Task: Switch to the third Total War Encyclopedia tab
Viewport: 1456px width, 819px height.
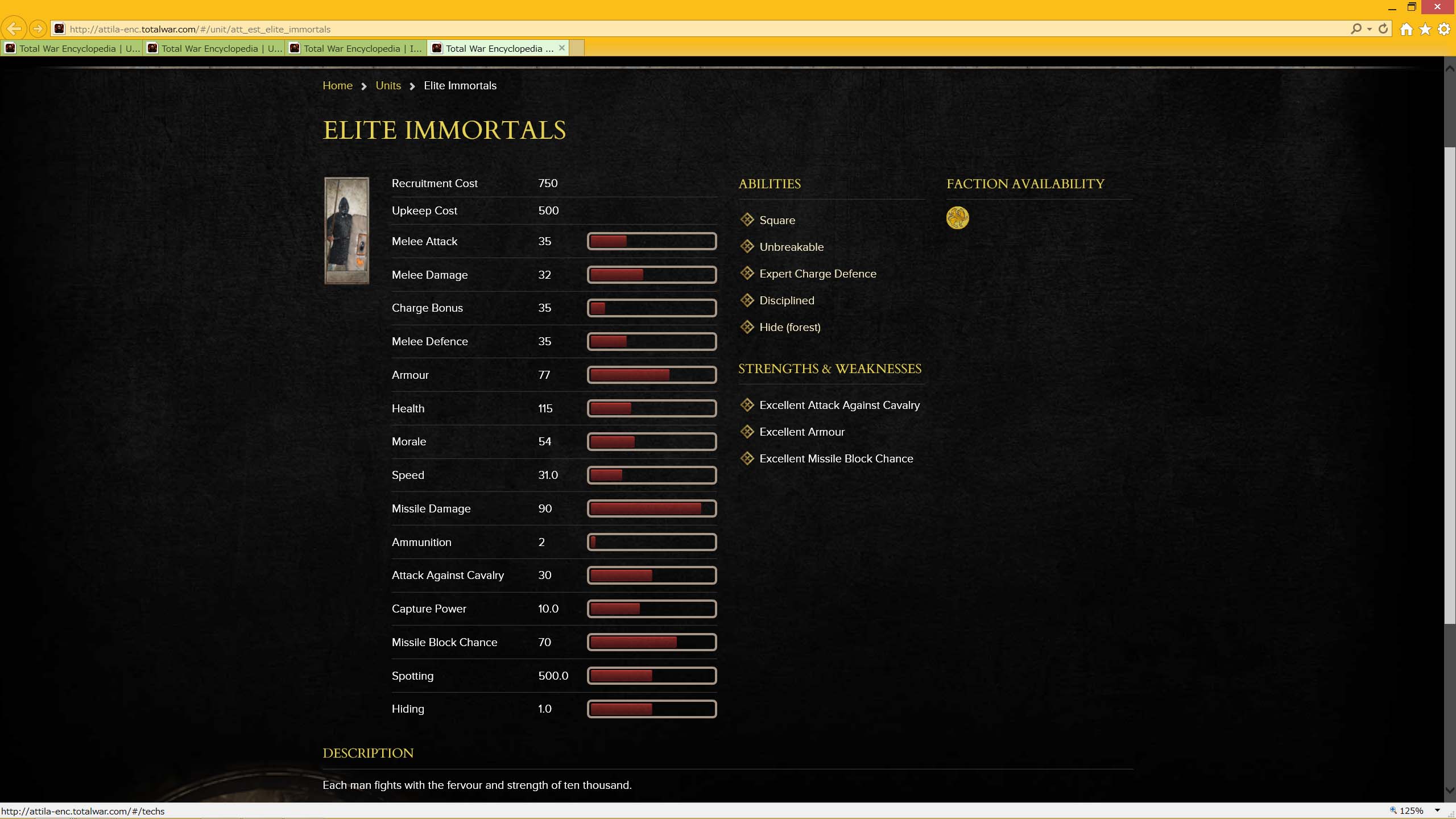Action: [357, 48]
